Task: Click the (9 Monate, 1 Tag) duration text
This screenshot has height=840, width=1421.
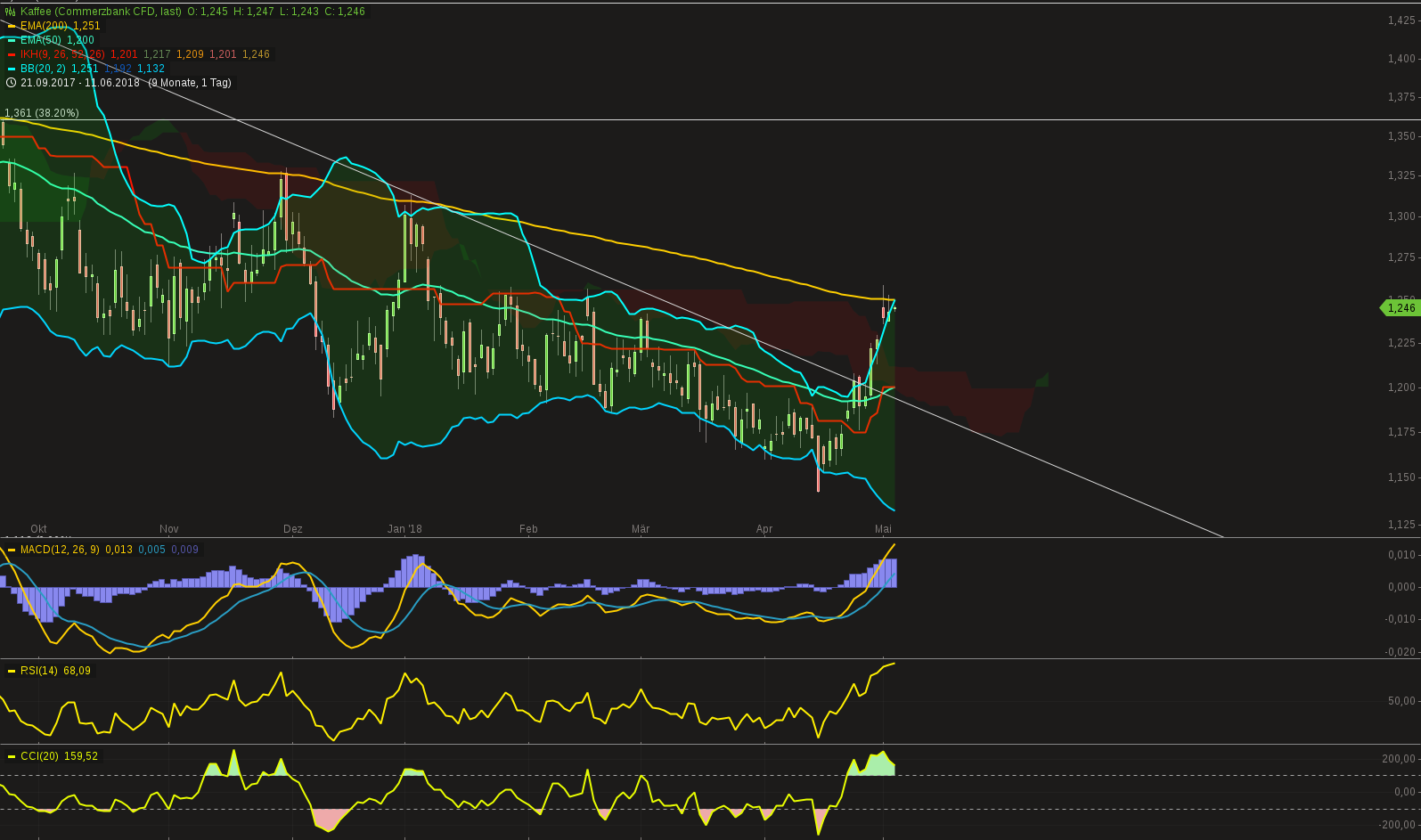Action: 190,83
